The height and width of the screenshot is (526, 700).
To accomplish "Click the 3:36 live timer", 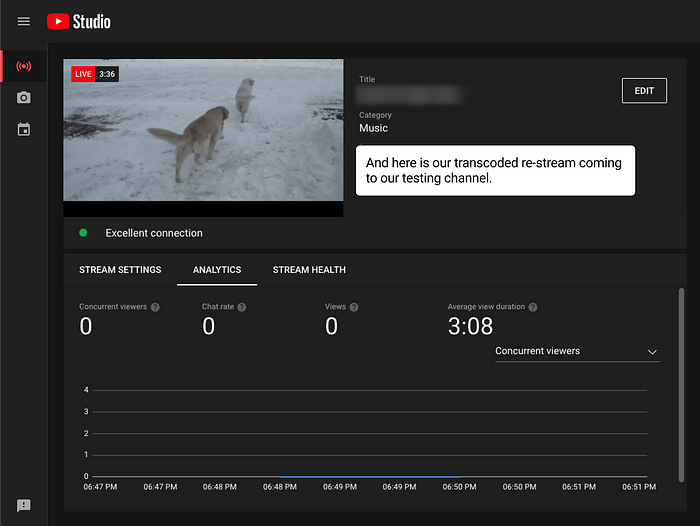I will coord(107,74).
